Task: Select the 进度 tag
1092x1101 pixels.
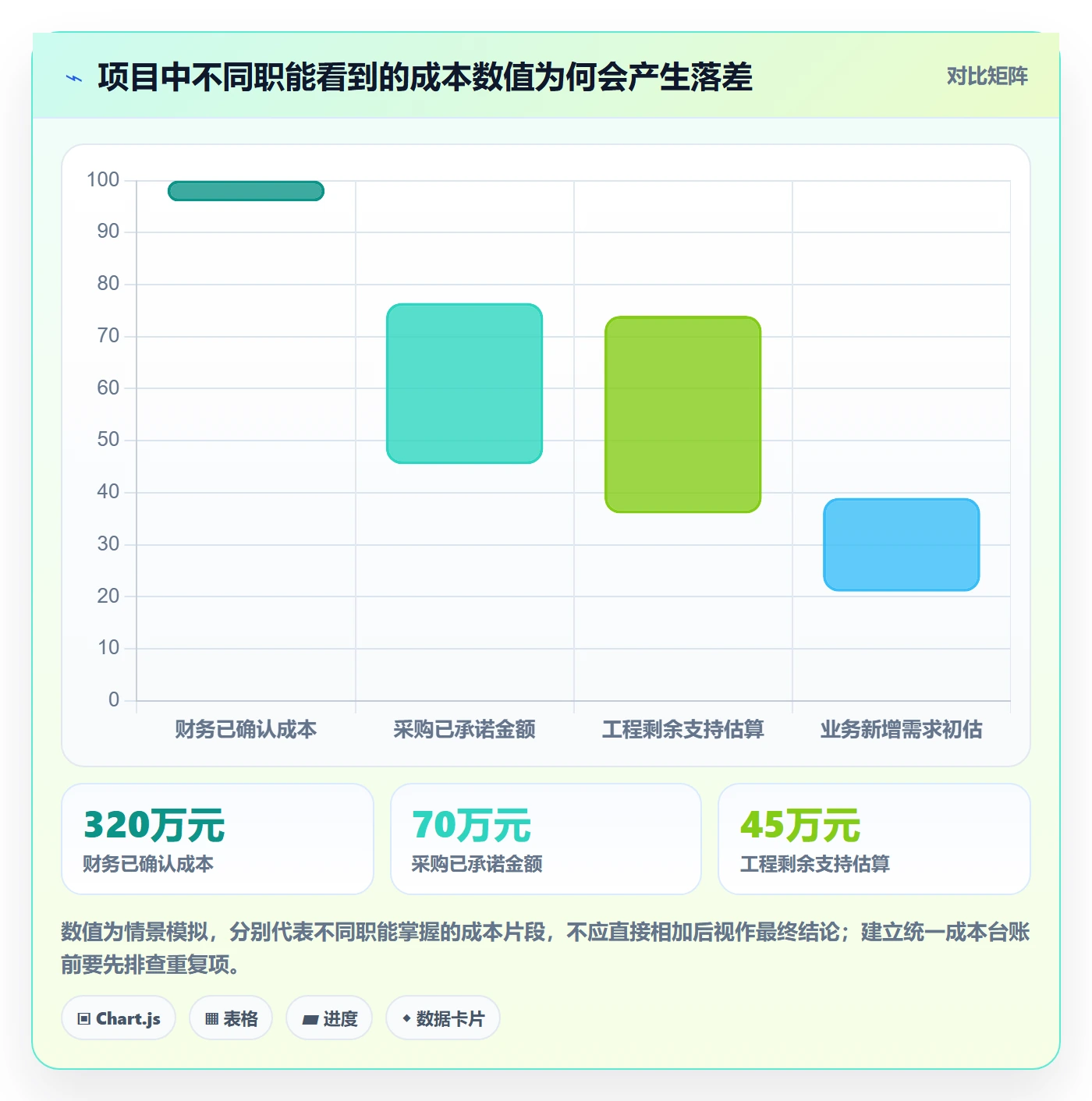Action: tap(329, 1018)
